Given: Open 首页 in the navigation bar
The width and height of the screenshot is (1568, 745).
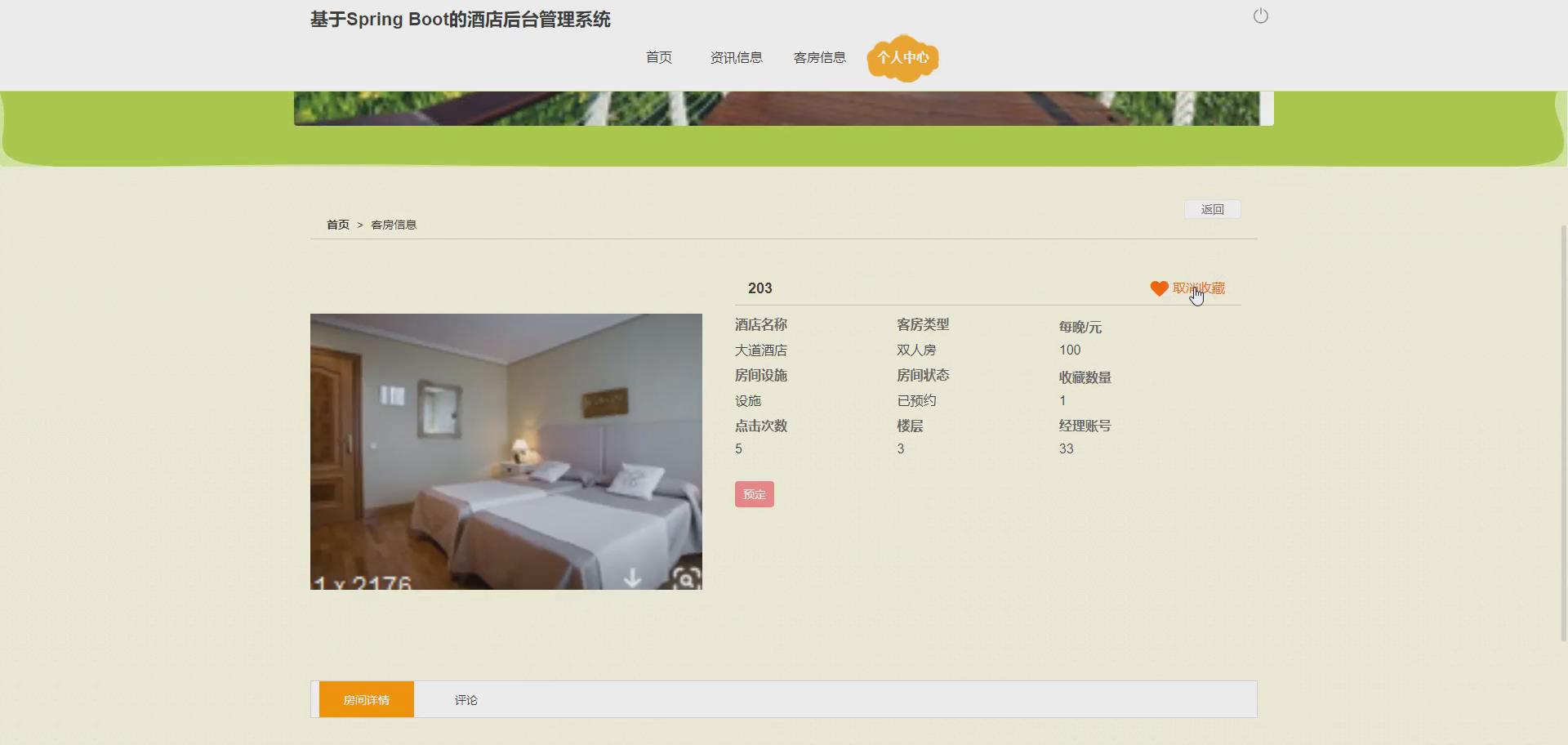Looking at the screenshot, I should coord(658,57).
